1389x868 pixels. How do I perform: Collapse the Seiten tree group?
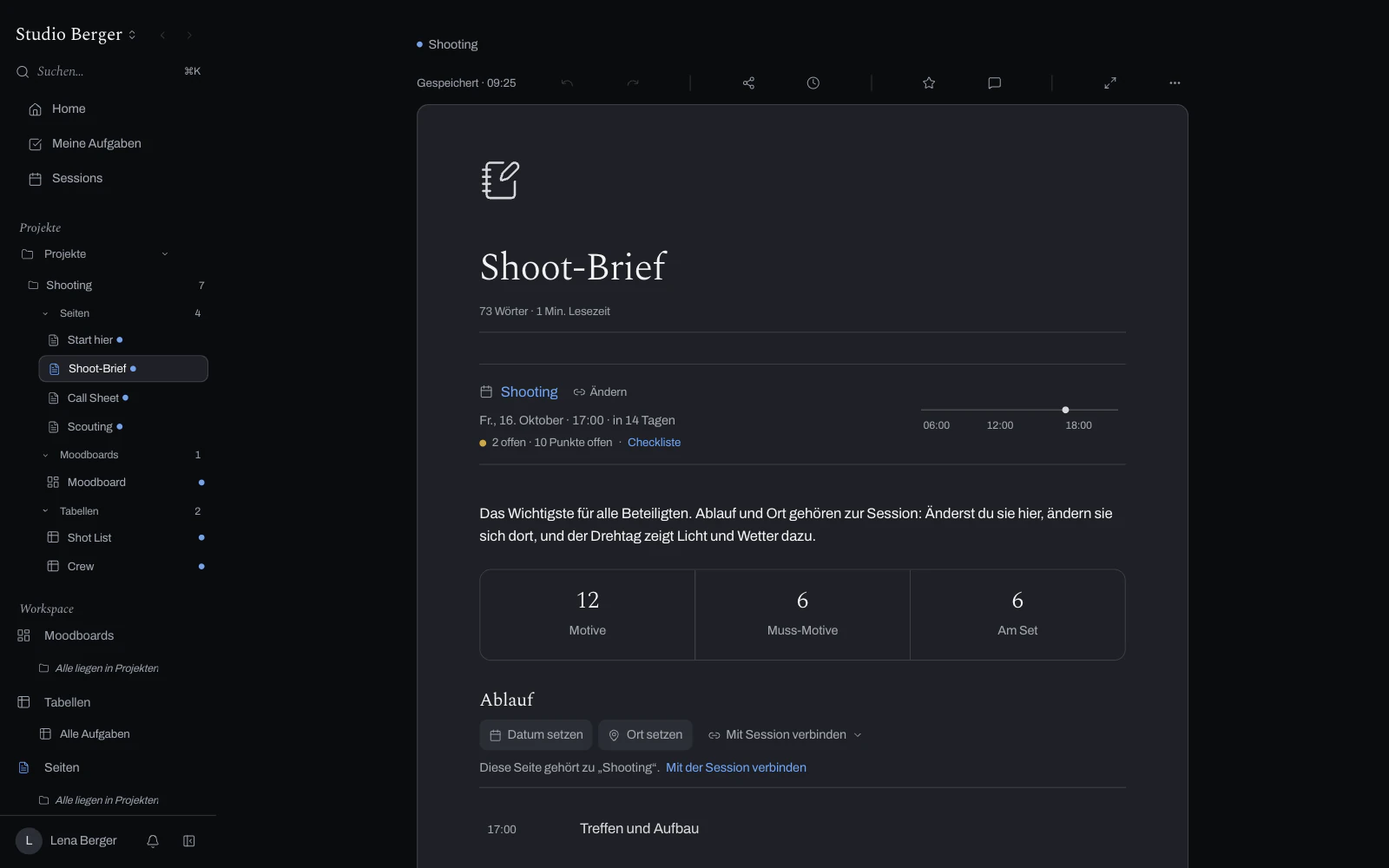(x=45, y=313)
